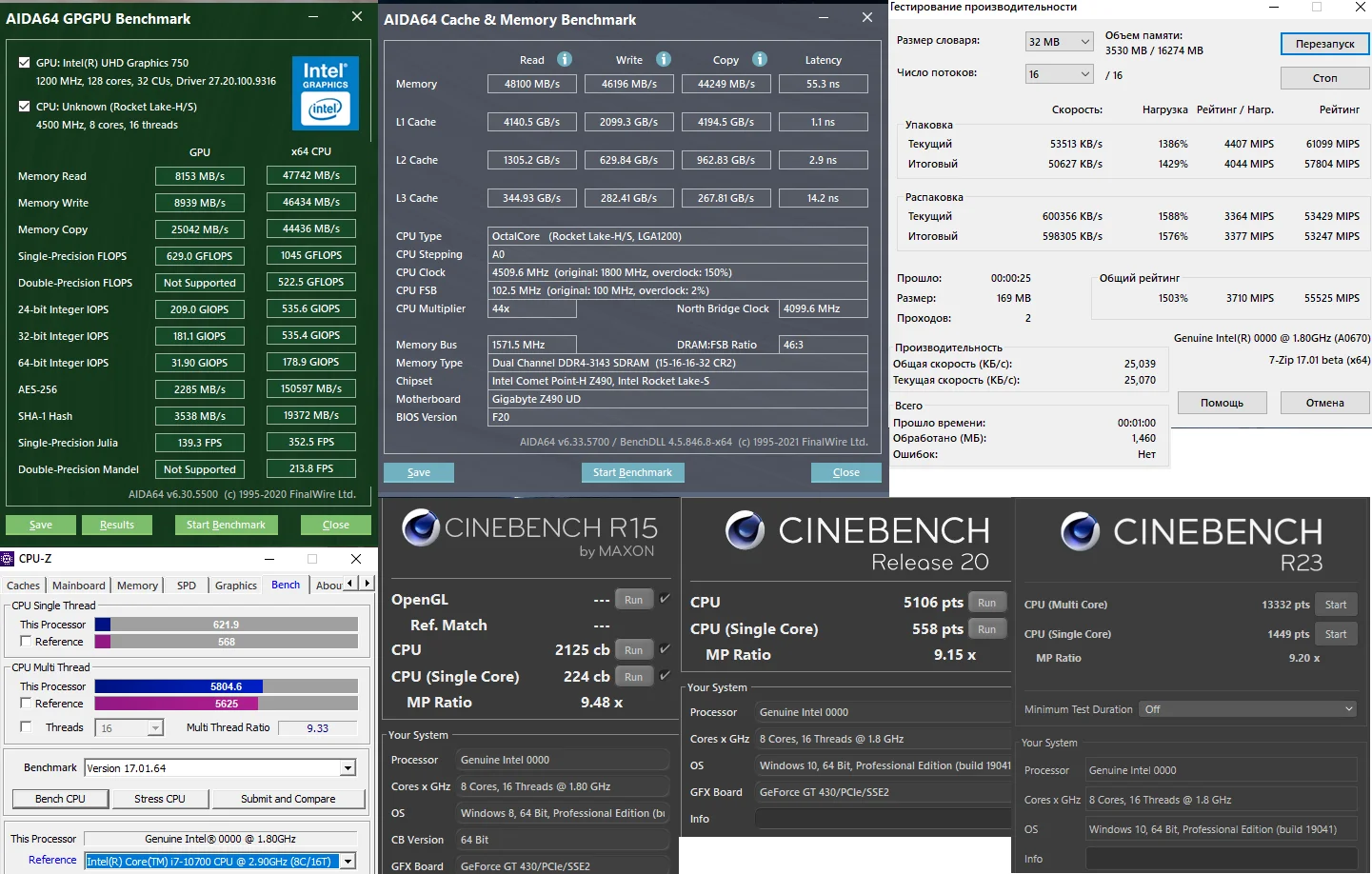This screenshot has width=1372, height=874.
Task: Click the Перезапуск button in 7-Zip benchmark
Action: [x=1324, y=44]
